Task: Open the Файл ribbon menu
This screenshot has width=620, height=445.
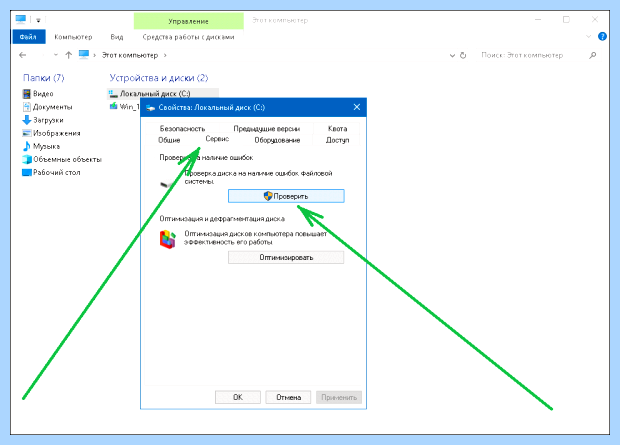Action: click(x=28, y=37)
